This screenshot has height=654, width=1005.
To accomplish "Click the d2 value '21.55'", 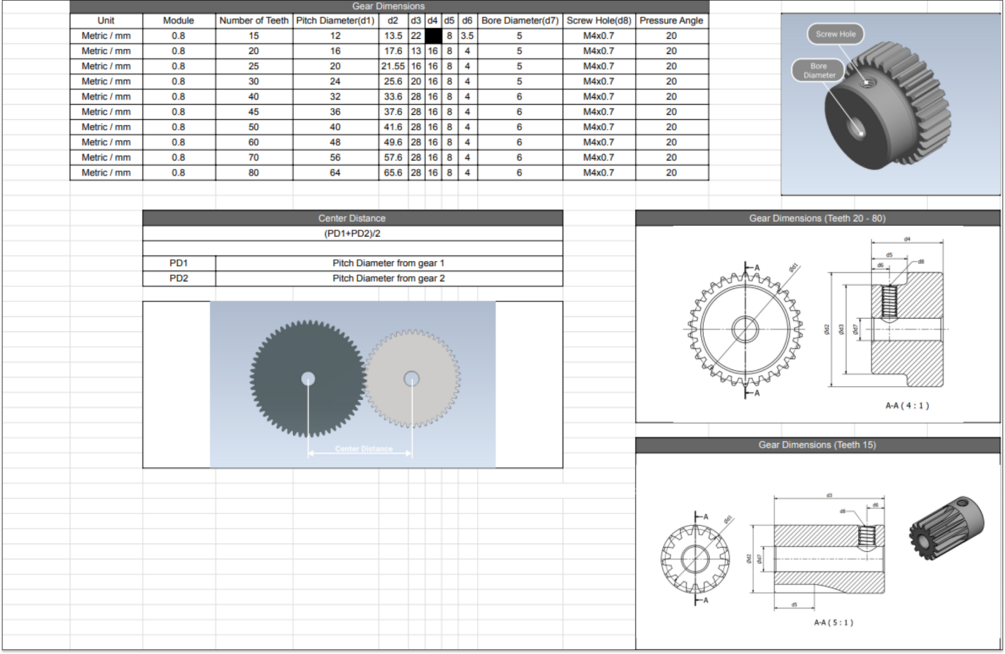I will tap(393, 66).
